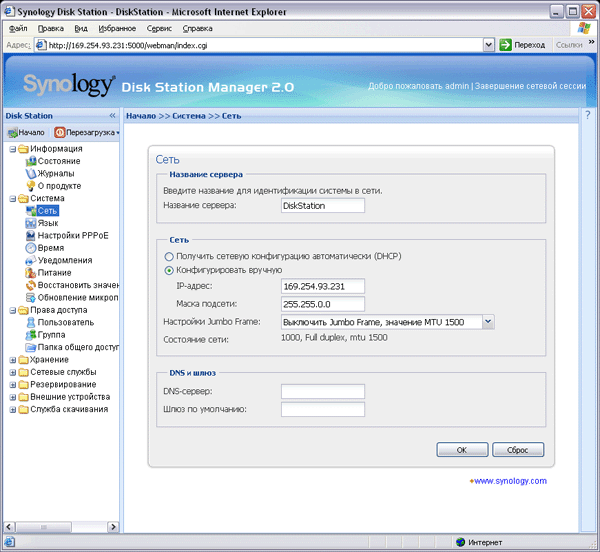The height and width of the screenshot is (552, 600).
Task: Open the Группа group icon
Action: tap(31, 335)
